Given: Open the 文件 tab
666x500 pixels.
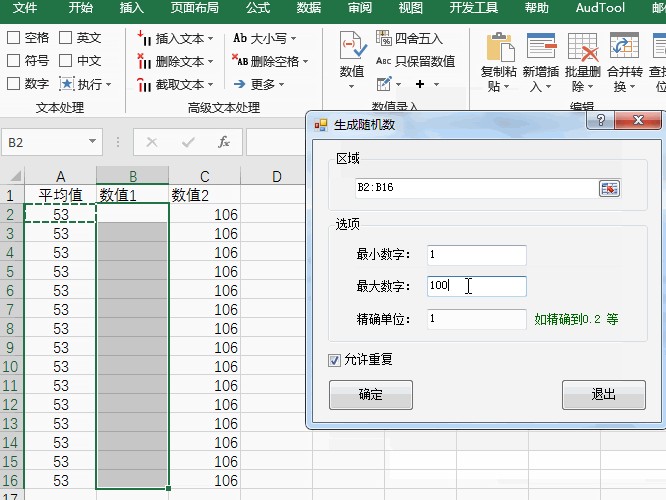Looking at the screenshot, I should 25,8.
